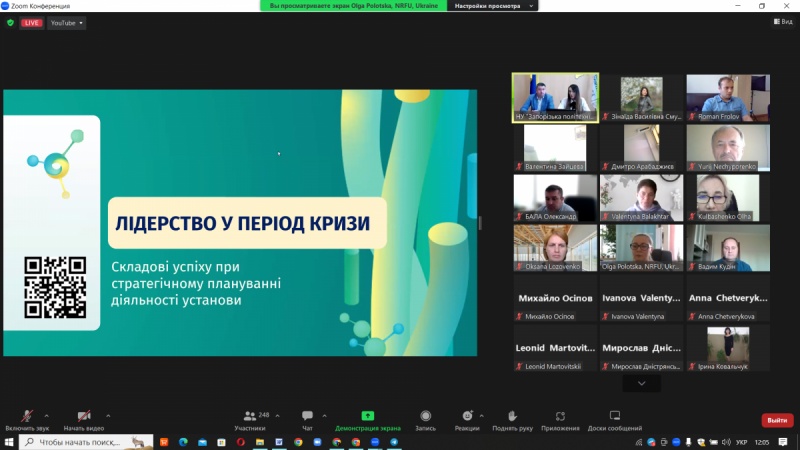The image size is (800, 450).
Task: Open the Реакции reactions icon
Action: [x=466, y=416]
